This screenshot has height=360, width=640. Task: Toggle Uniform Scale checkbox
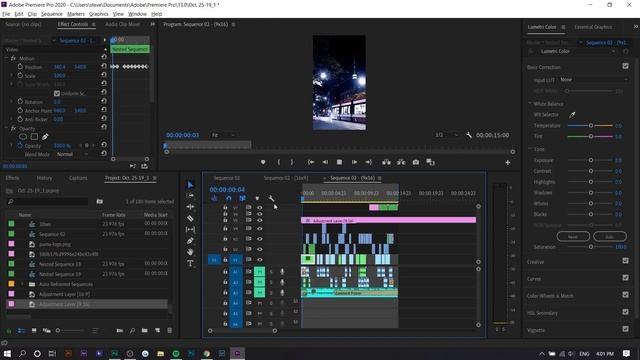pyautogui.click(x=57, y=93)
